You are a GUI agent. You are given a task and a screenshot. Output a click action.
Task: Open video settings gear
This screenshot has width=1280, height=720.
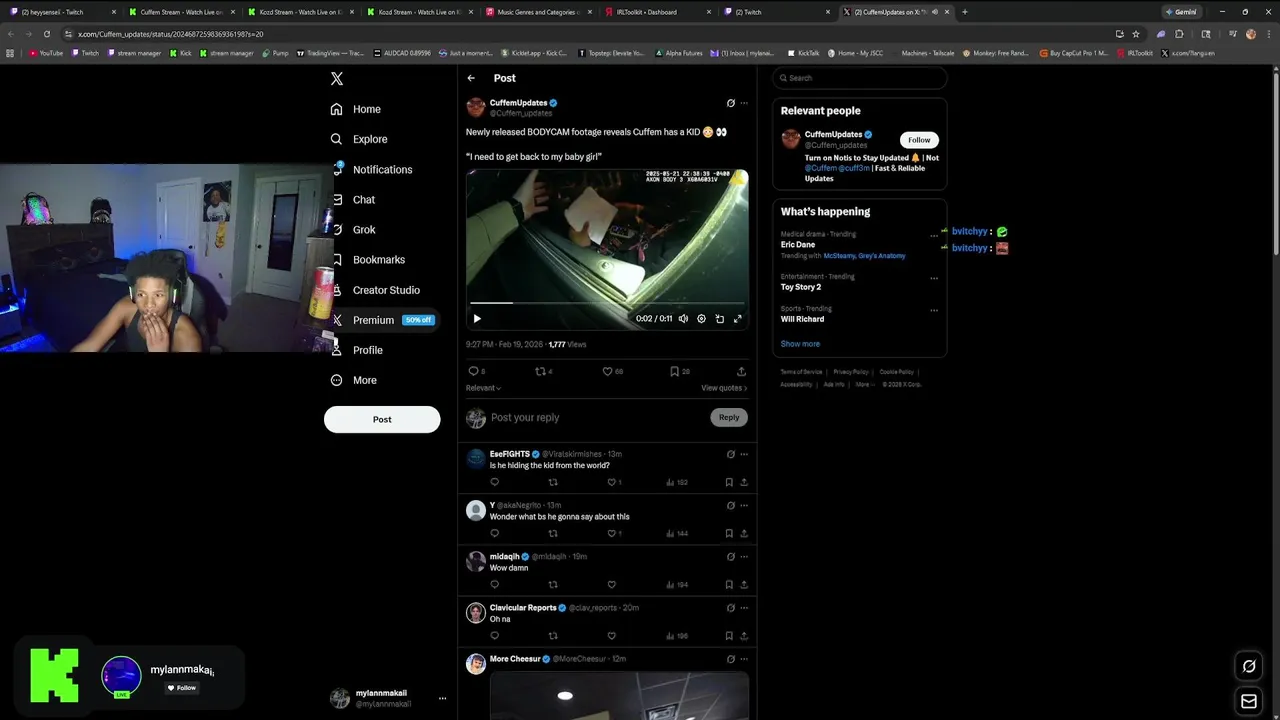tap(701, 319)
